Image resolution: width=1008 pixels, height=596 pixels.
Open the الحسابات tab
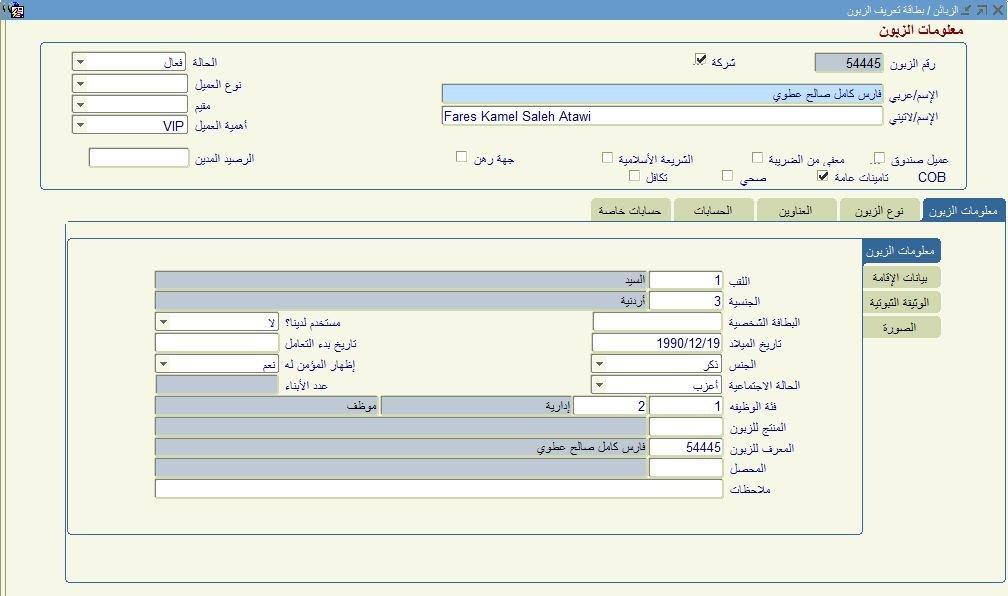(713, 210)
